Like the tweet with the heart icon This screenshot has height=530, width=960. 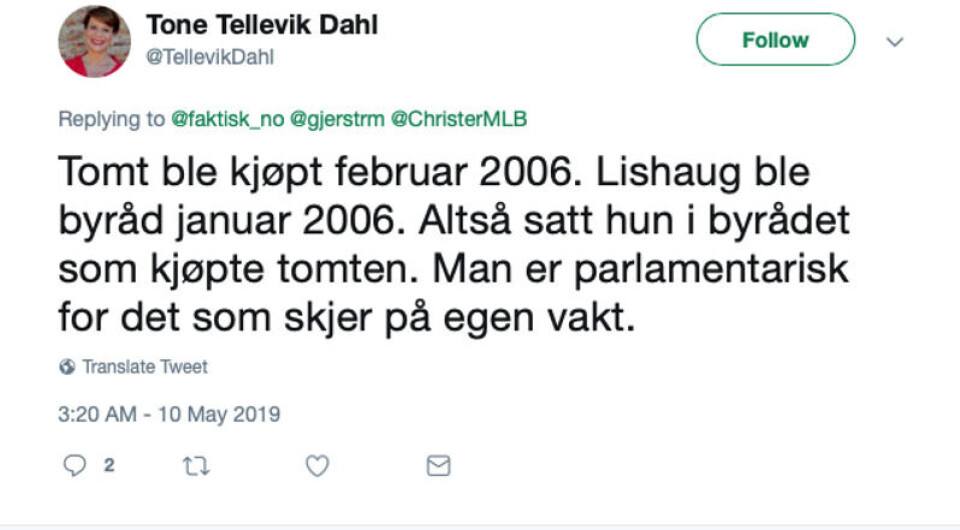pyautogui.click(x=317, y=466)
